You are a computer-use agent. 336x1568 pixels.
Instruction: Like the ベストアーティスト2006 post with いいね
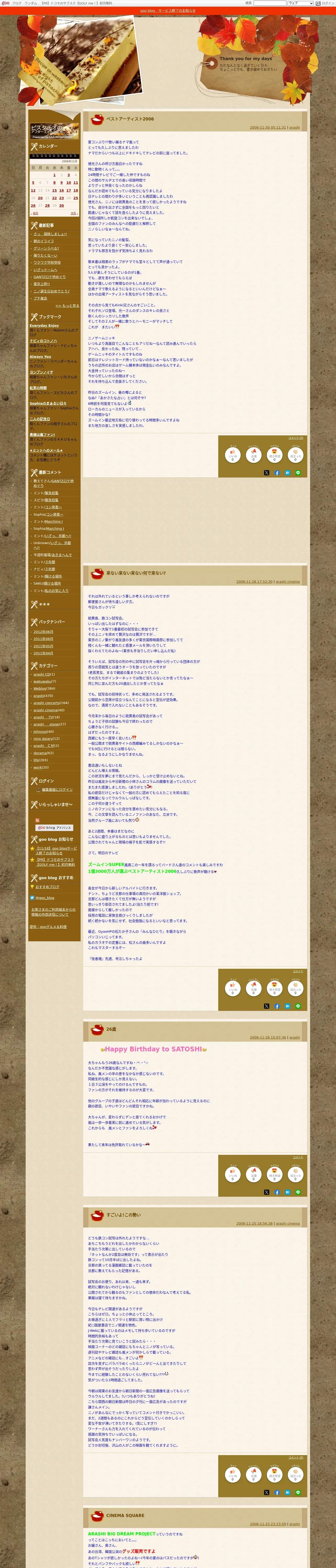[232, 455]
